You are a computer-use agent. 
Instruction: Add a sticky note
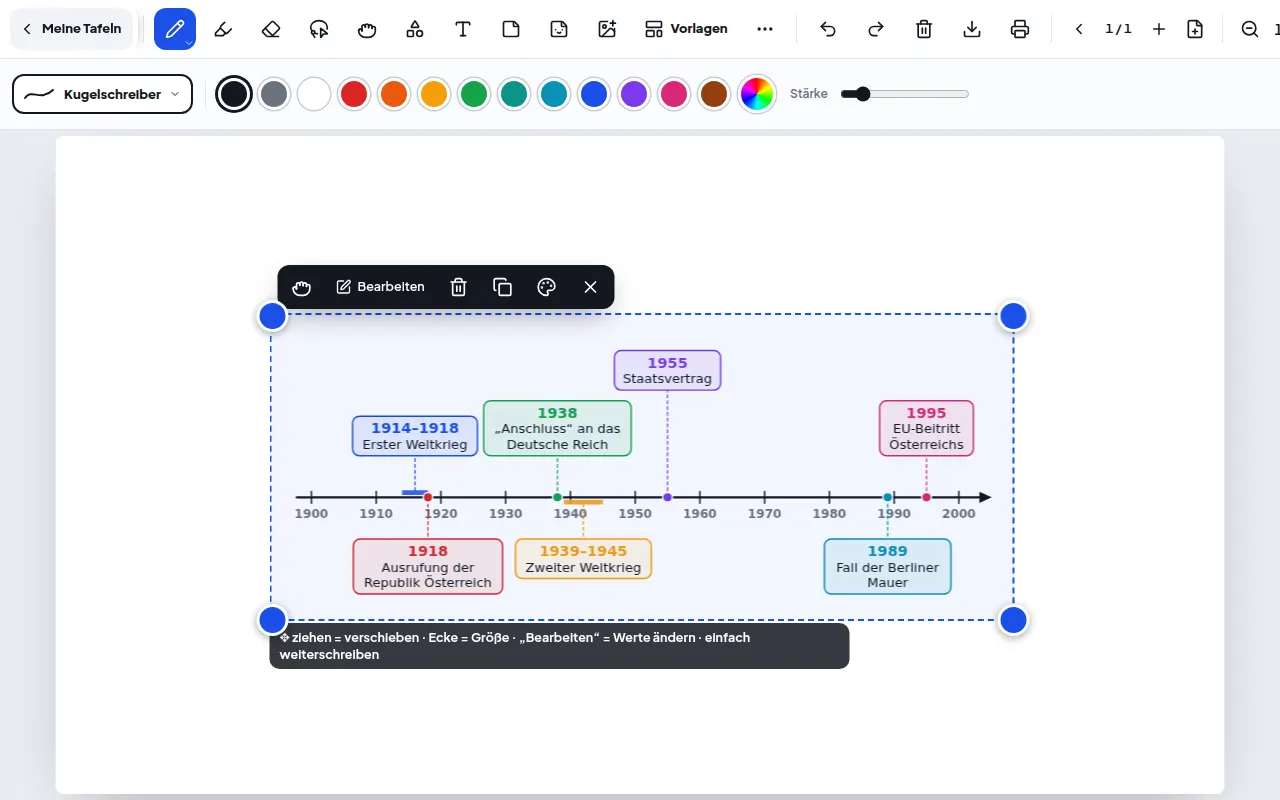511,29
